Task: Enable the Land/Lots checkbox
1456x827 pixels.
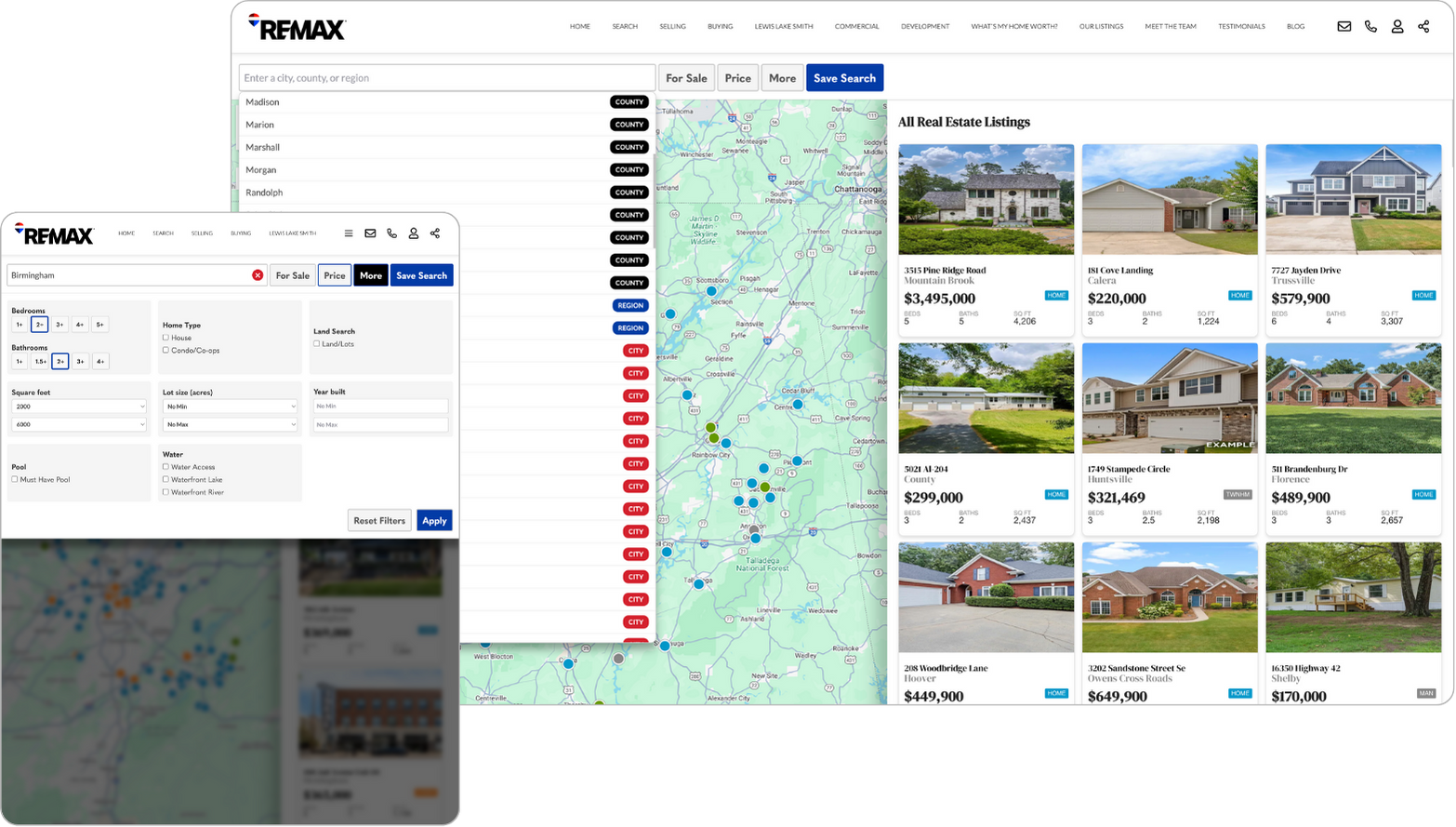Action: (317, 344)
